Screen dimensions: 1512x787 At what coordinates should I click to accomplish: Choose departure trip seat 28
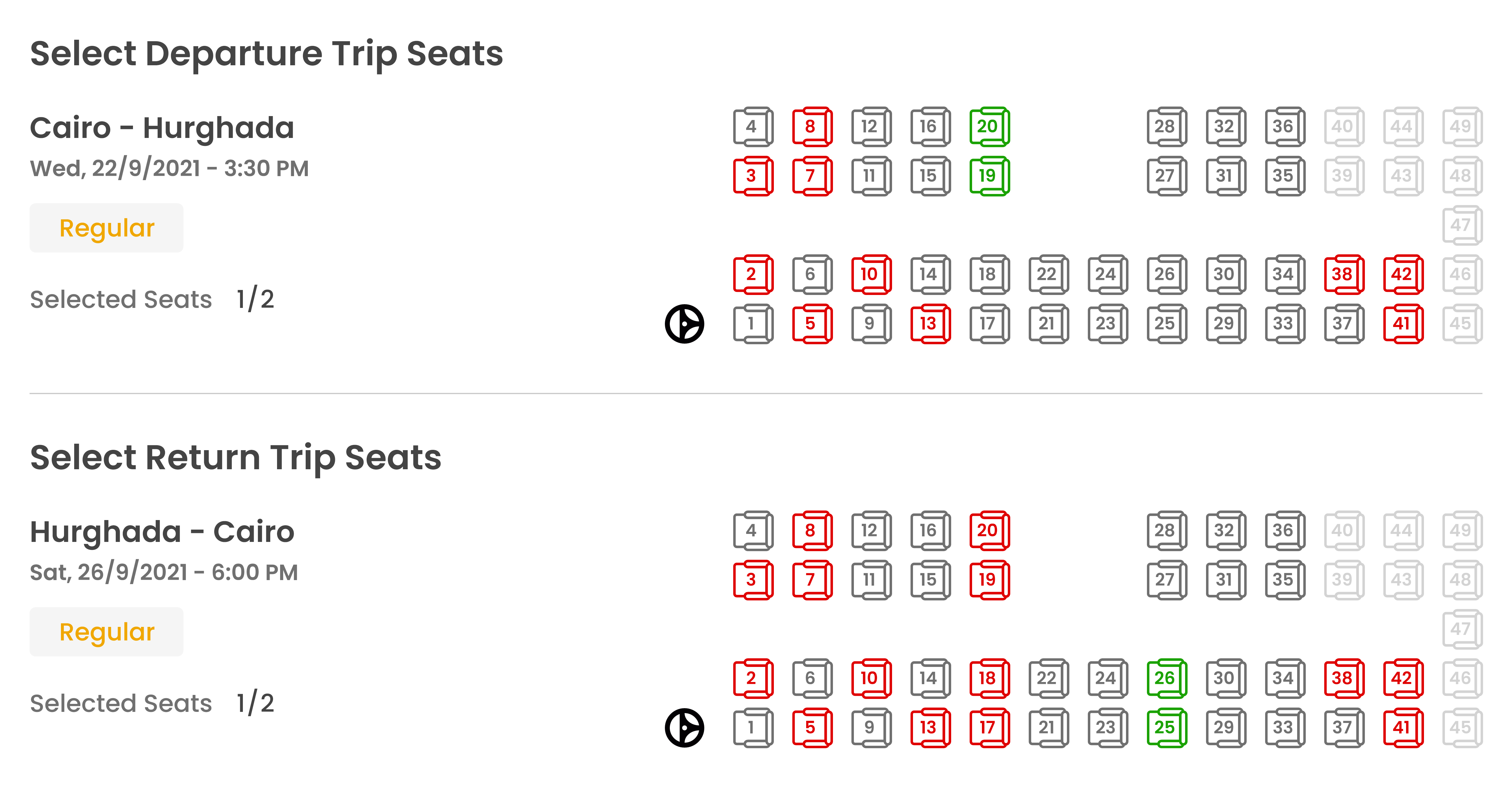[1166, 126]
